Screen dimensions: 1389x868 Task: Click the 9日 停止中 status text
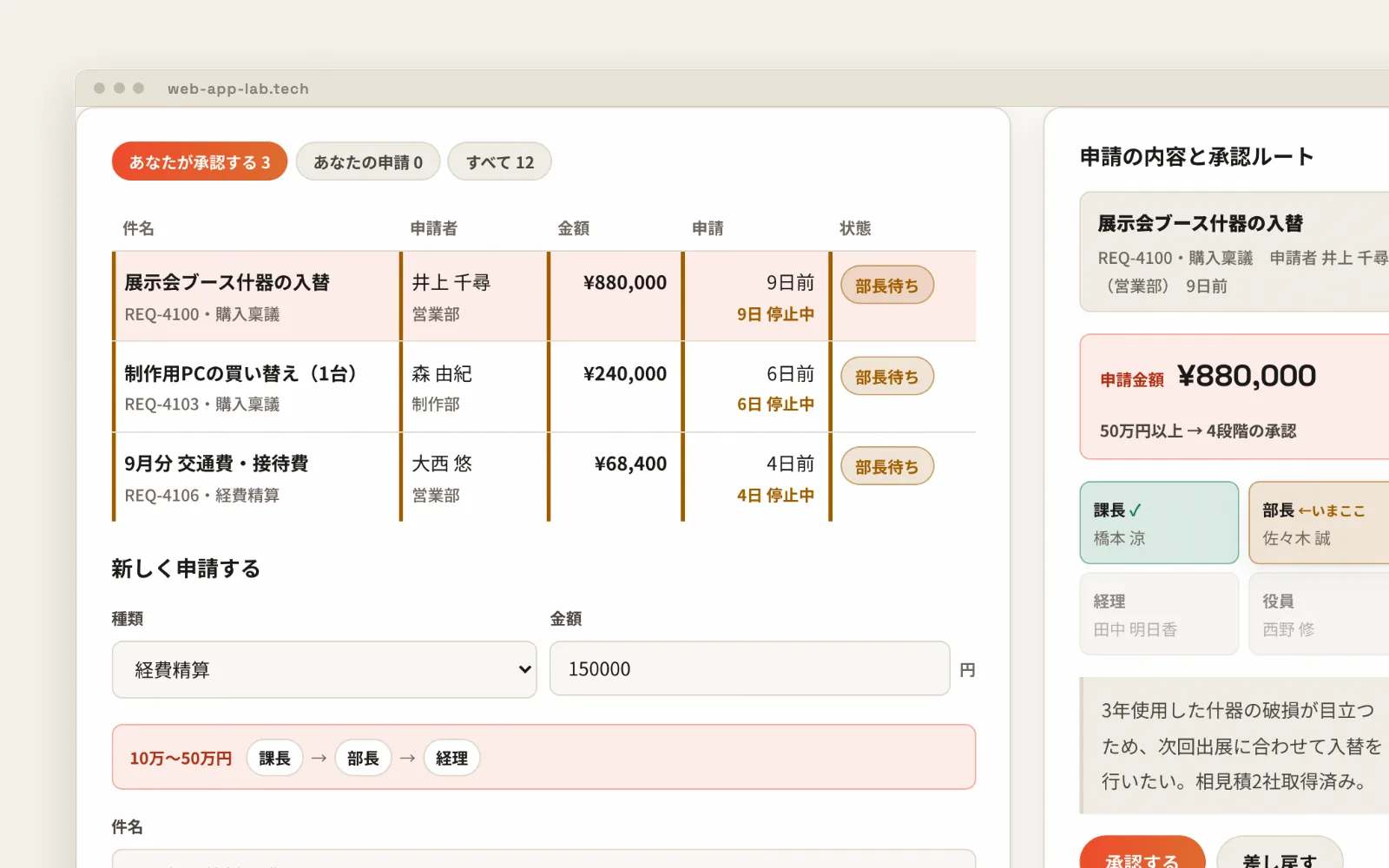pos(775,314)
